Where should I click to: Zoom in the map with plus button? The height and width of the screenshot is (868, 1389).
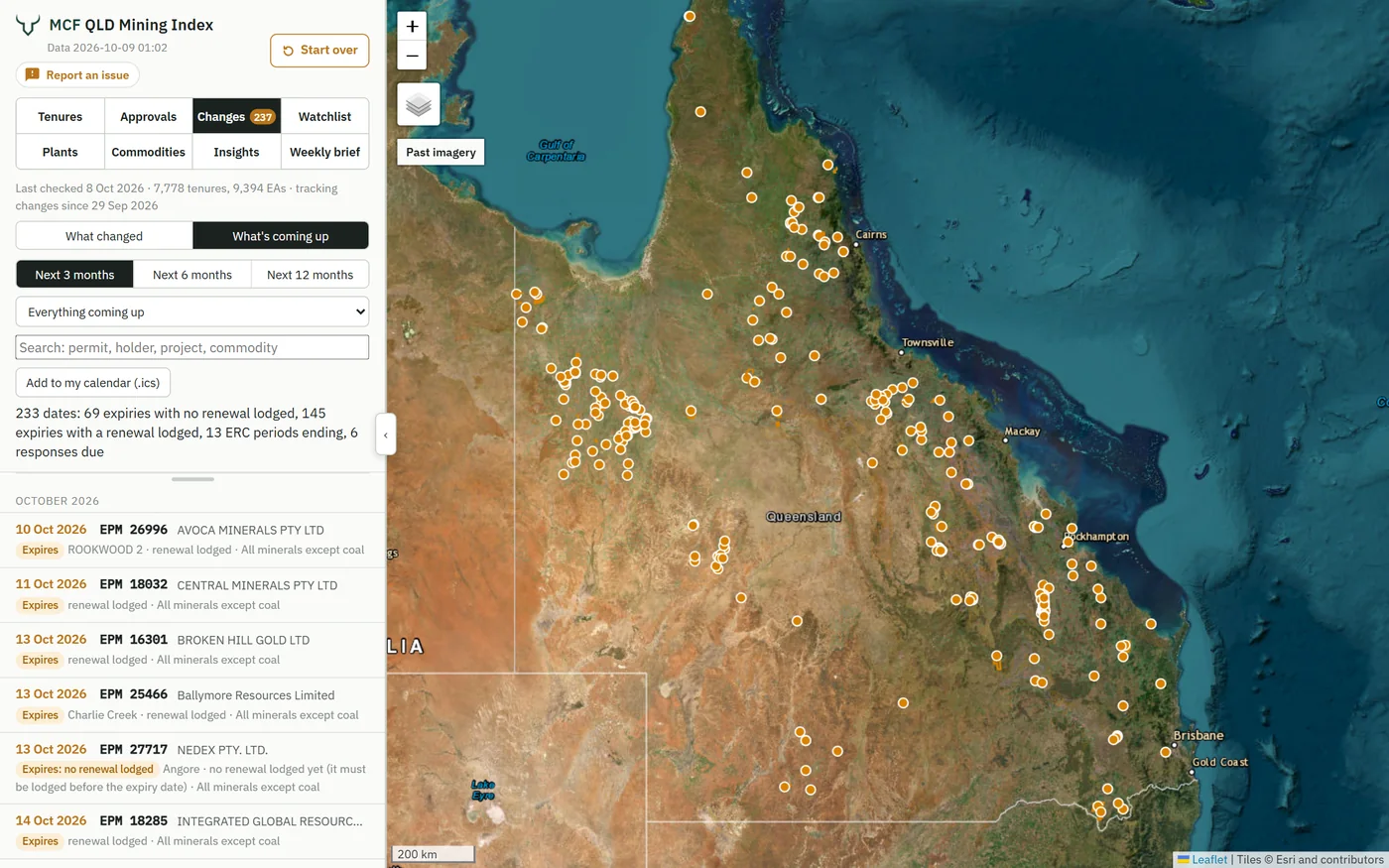(412, 26)
